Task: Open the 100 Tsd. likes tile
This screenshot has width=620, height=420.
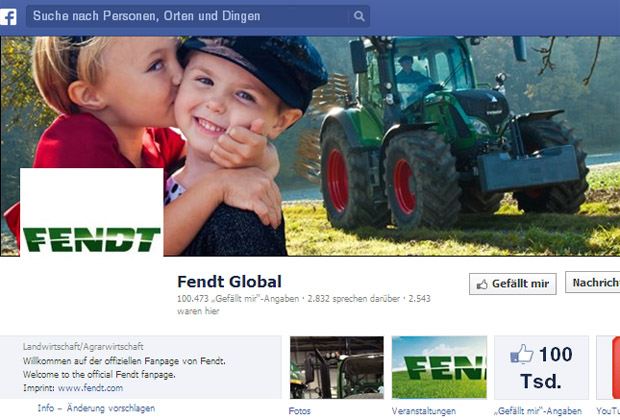Action: click(541, 367)
